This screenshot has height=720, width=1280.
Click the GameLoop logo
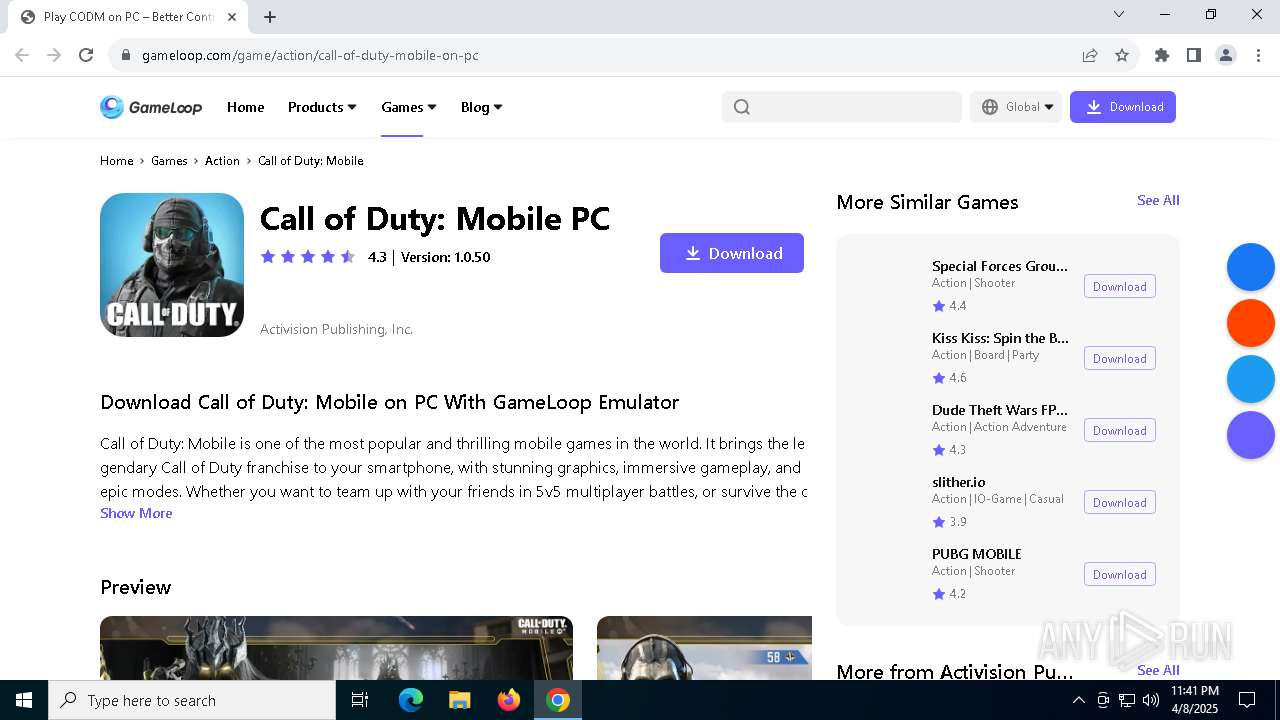151,107
